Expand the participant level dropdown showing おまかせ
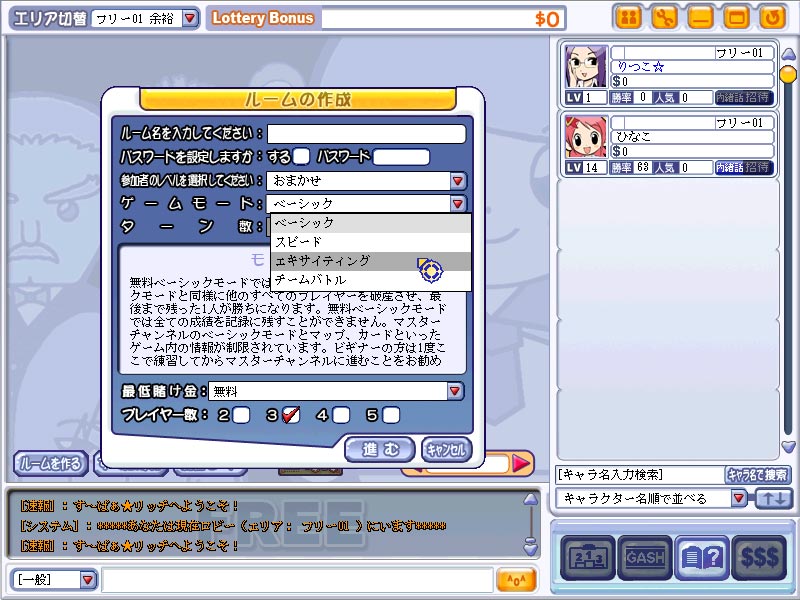Viewport: 800px width, 600px height. [x=458, y=181]
